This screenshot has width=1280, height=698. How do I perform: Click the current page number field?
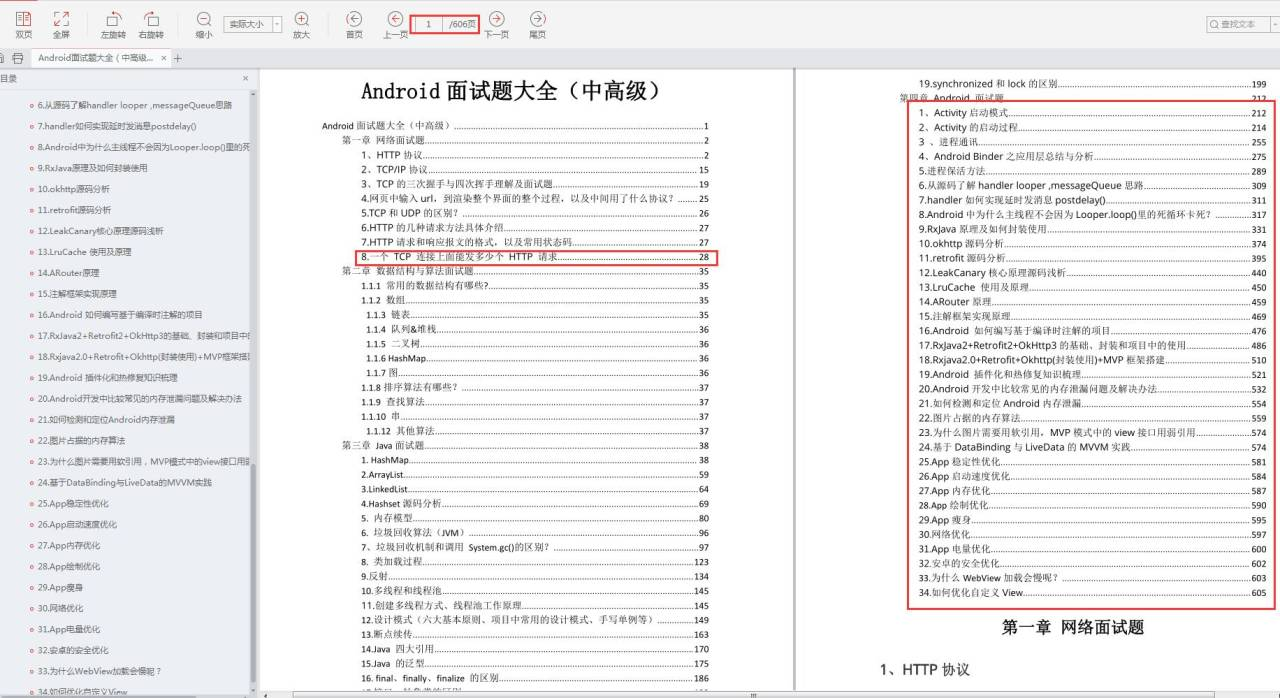429,24
